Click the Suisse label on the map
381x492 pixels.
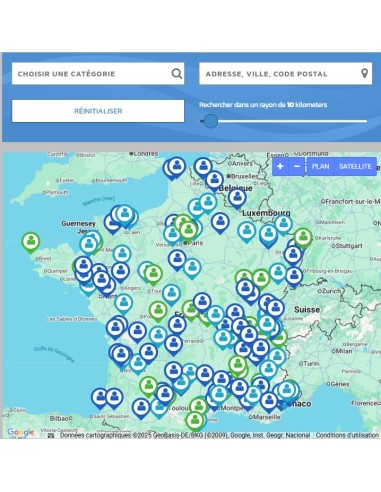[307, 310]
